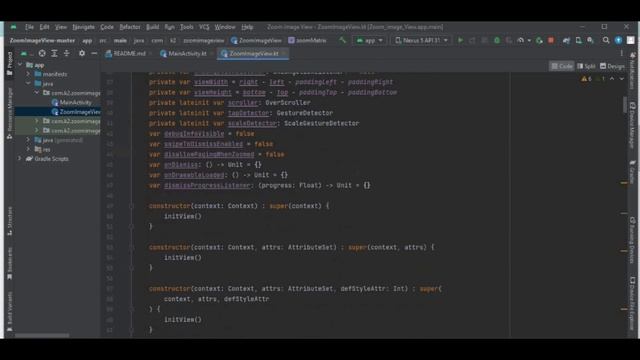Open SDK Manager from the main toolbar
The image size is (640, 360).
click(590, 40)
